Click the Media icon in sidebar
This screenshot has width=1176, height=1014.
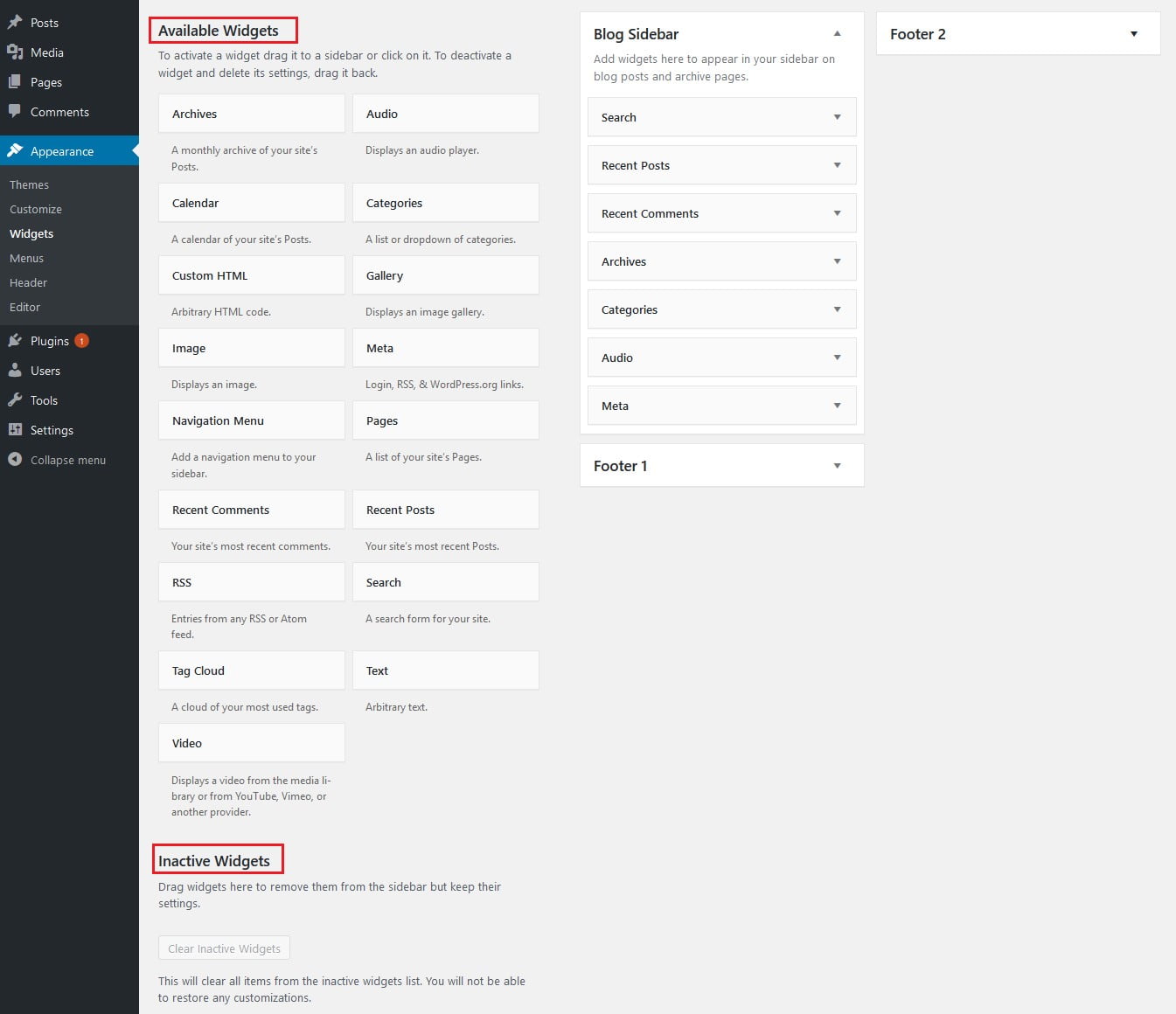[15, 52]
